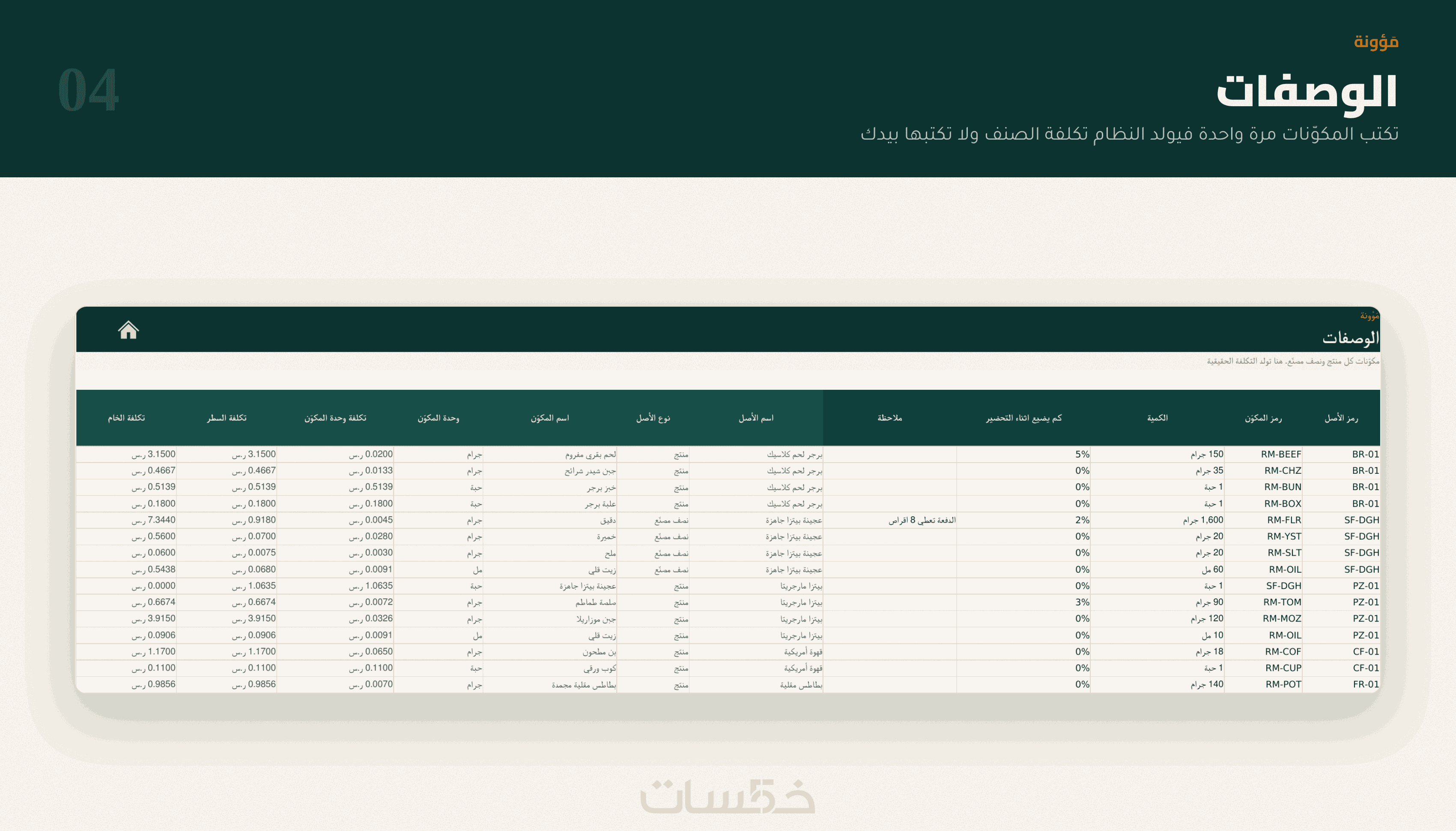Viewport: 1456px width, 831px height.
Task: Select the FR-01 asset code cell
Action: [x=1341, y=685]
